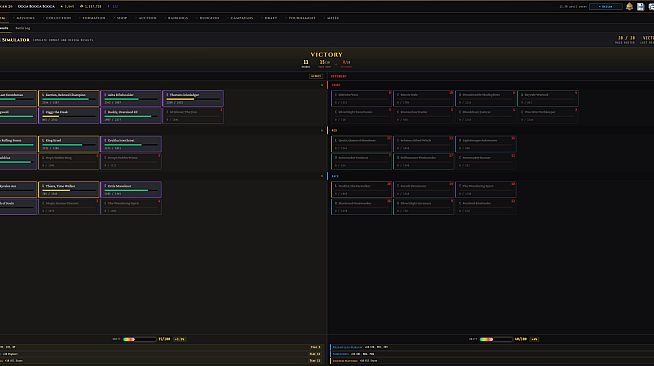Click the red Front header on the enemy side
654x366 pixels.
[336, 85]
